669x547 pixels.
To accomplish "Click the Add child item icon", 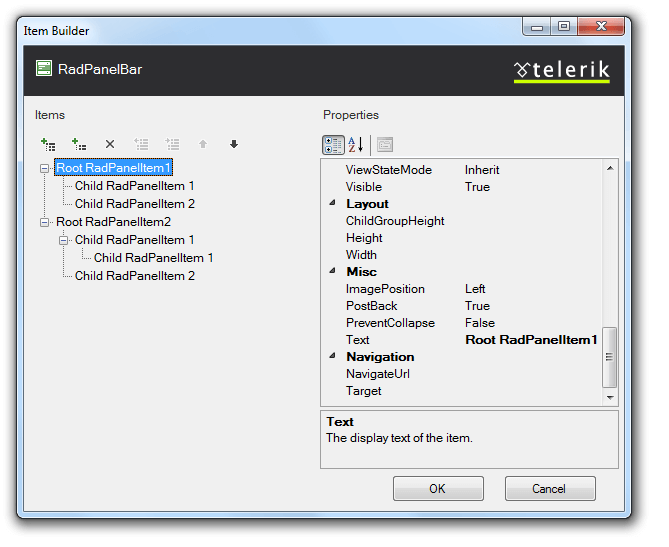I will click(x=79, y=144).
